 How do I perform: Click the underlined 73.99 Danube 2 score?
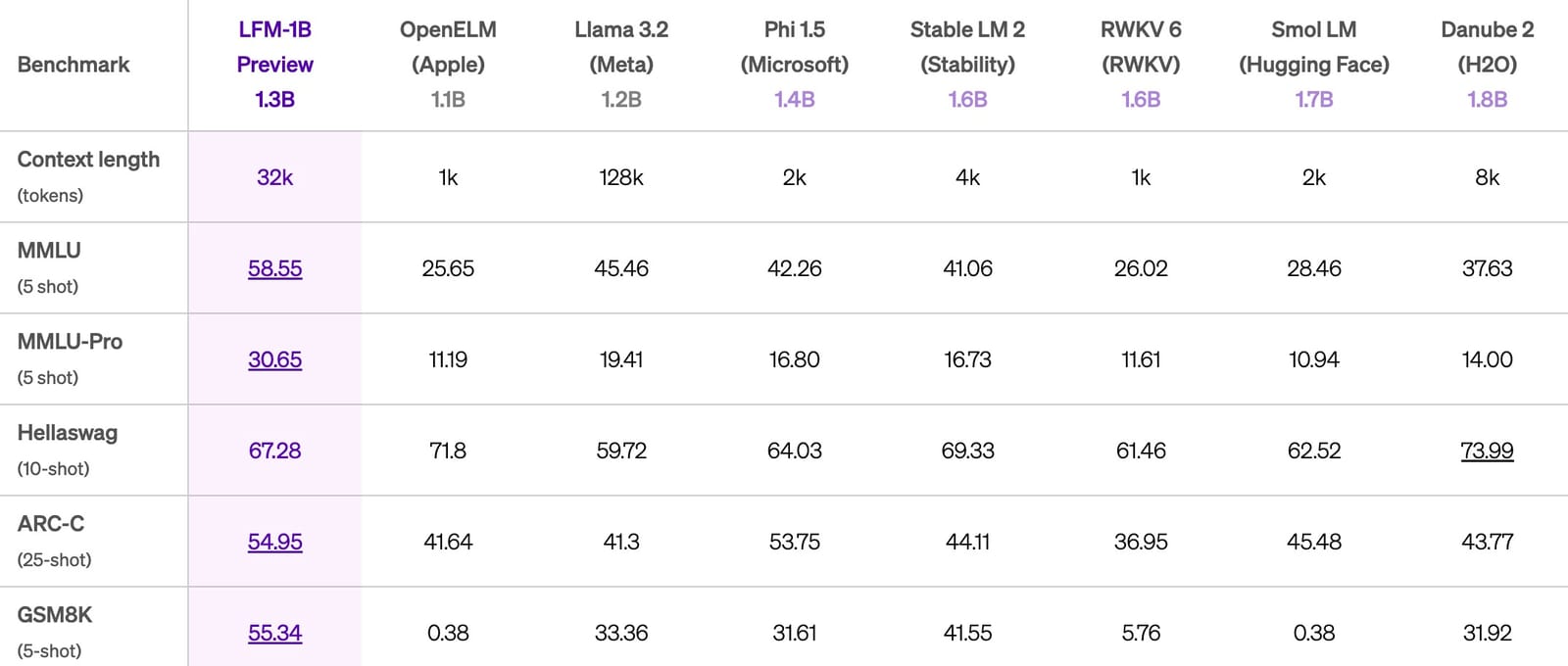click(x=1487, y=451)
